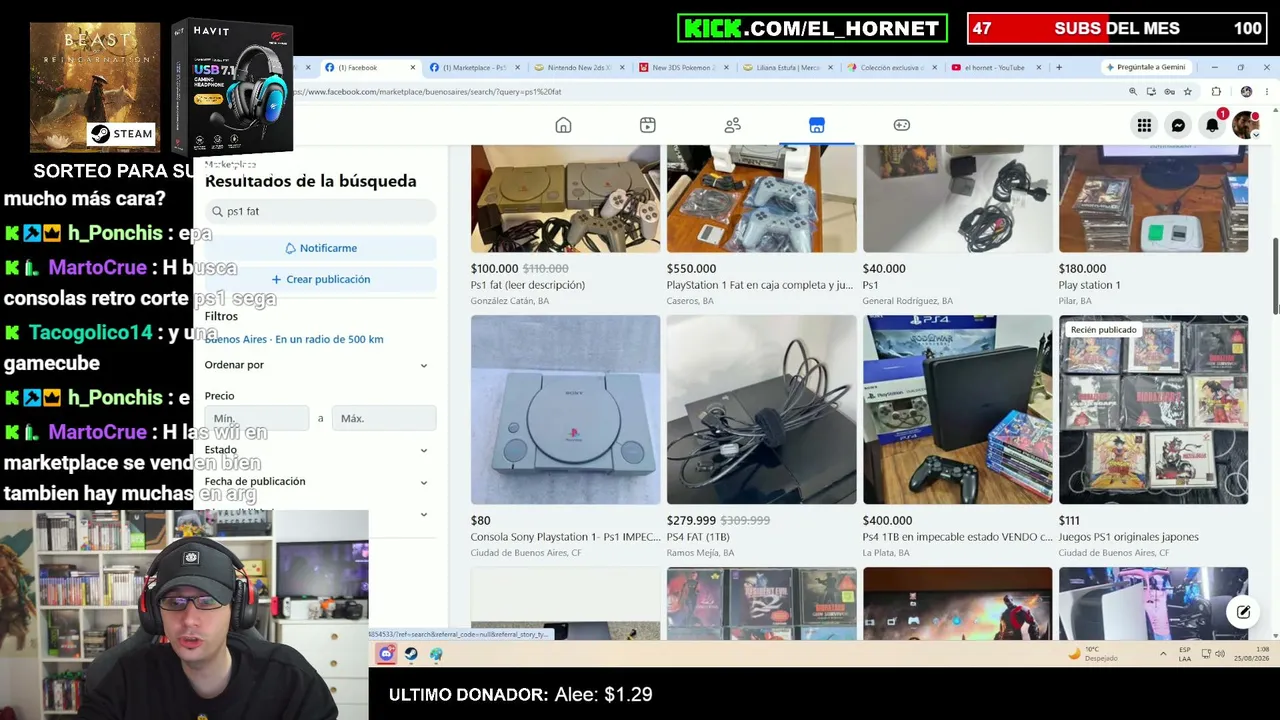Switch to the 'el hornet - YouTube' tab
Viewport: 1280px width, 720px height.
pyautogui.click(x=998, y=67)
